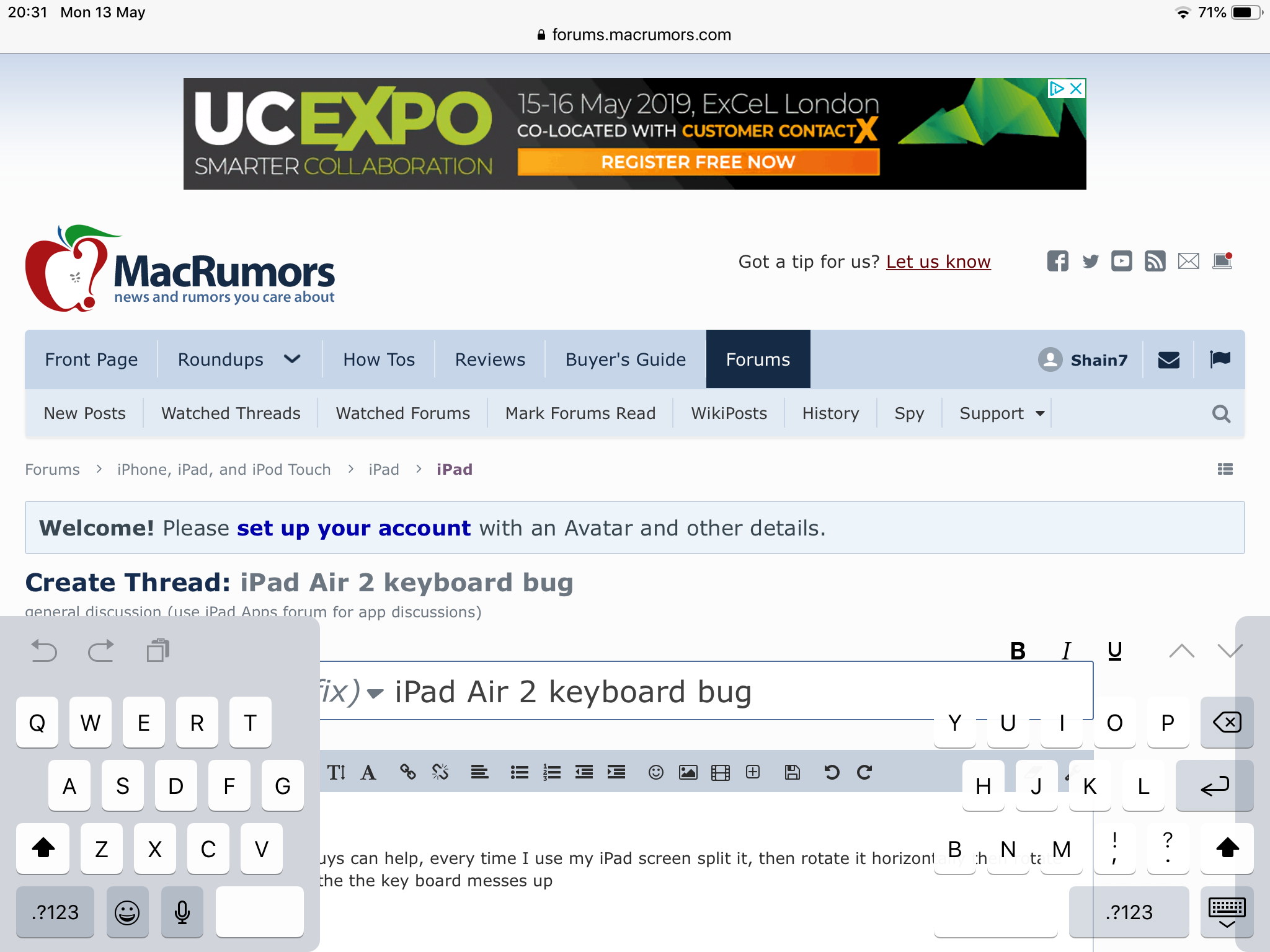Click the 'Let us know' link

pos(938,262)
